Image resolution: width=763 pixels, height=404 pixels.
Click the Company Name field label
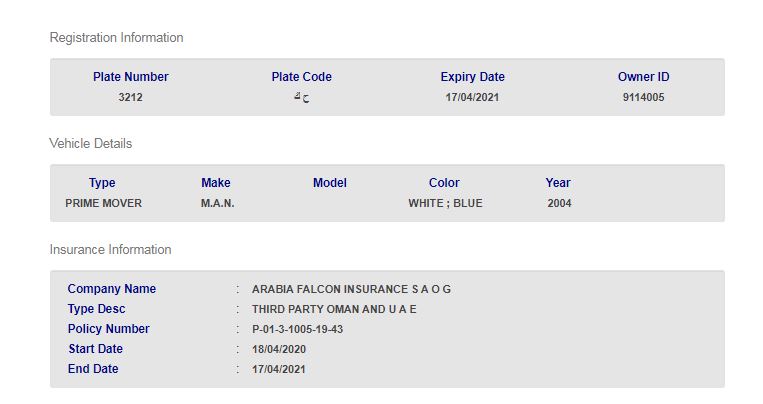coord(112,289)
